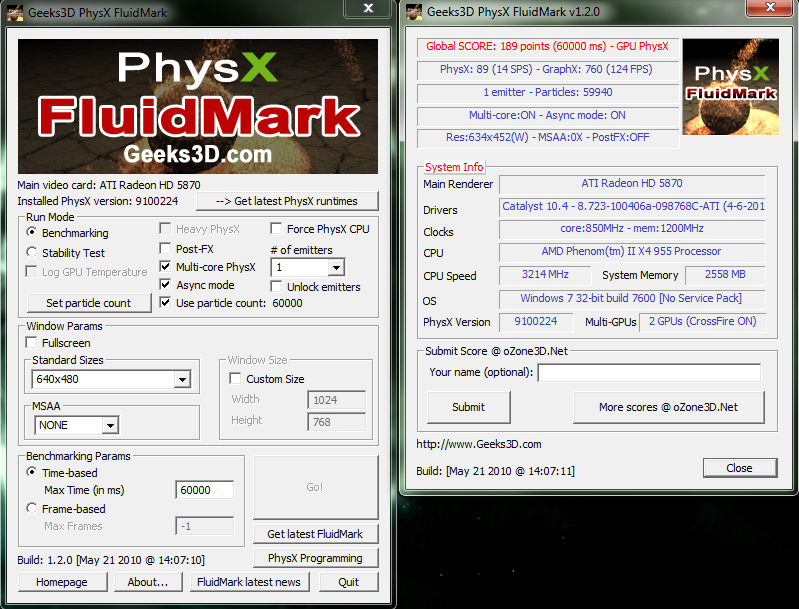Click About... button
Viewport: 799px width, 609px height.
click(x=148, y=582)
